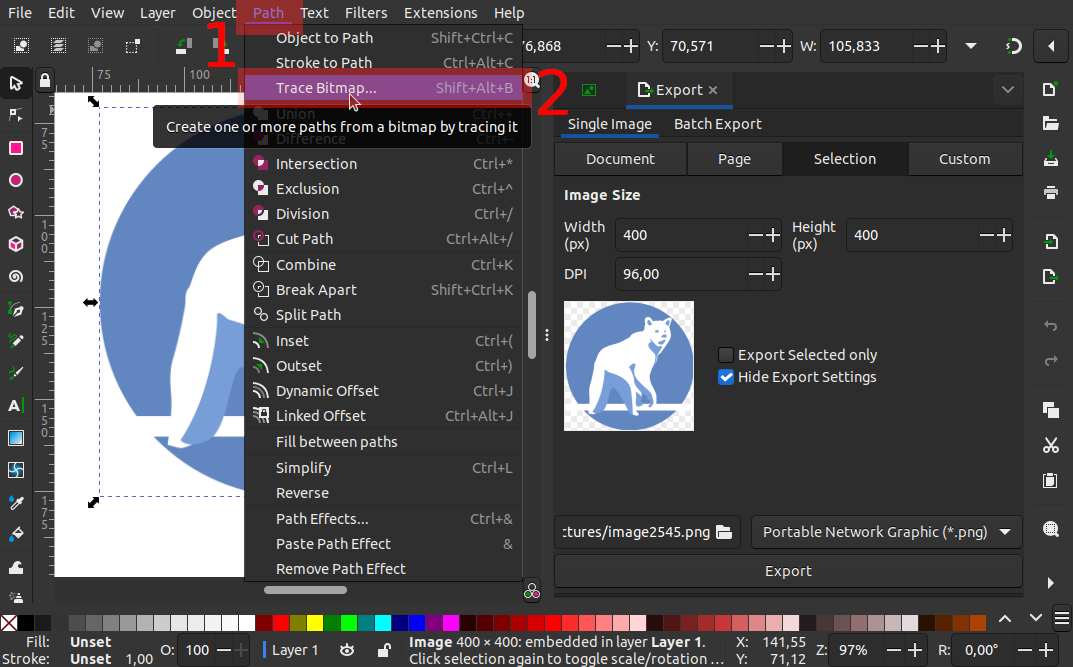Expand the snapping bar side arrow
1073x667 pixels.
click(x=1051, y=46)
